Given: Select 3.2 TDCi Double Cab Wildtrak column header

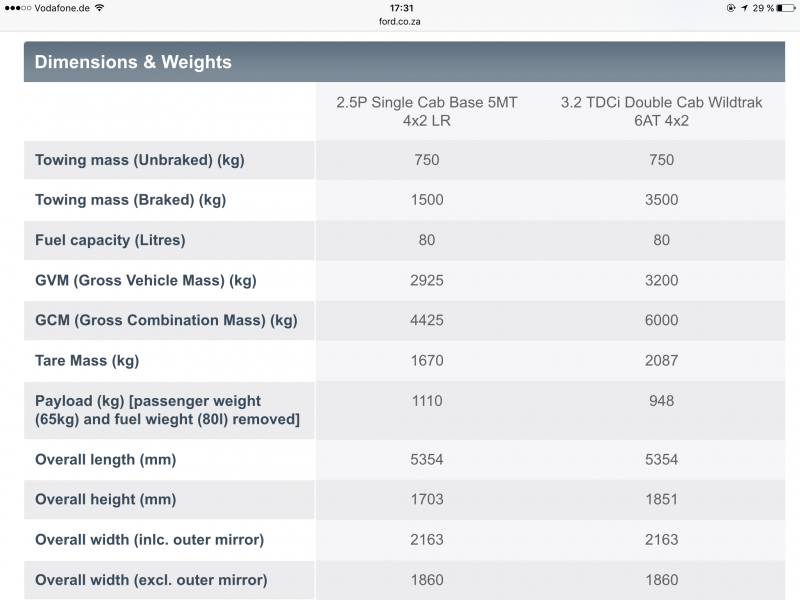Looking at the screenshot, I should click(x=661, y=111).
